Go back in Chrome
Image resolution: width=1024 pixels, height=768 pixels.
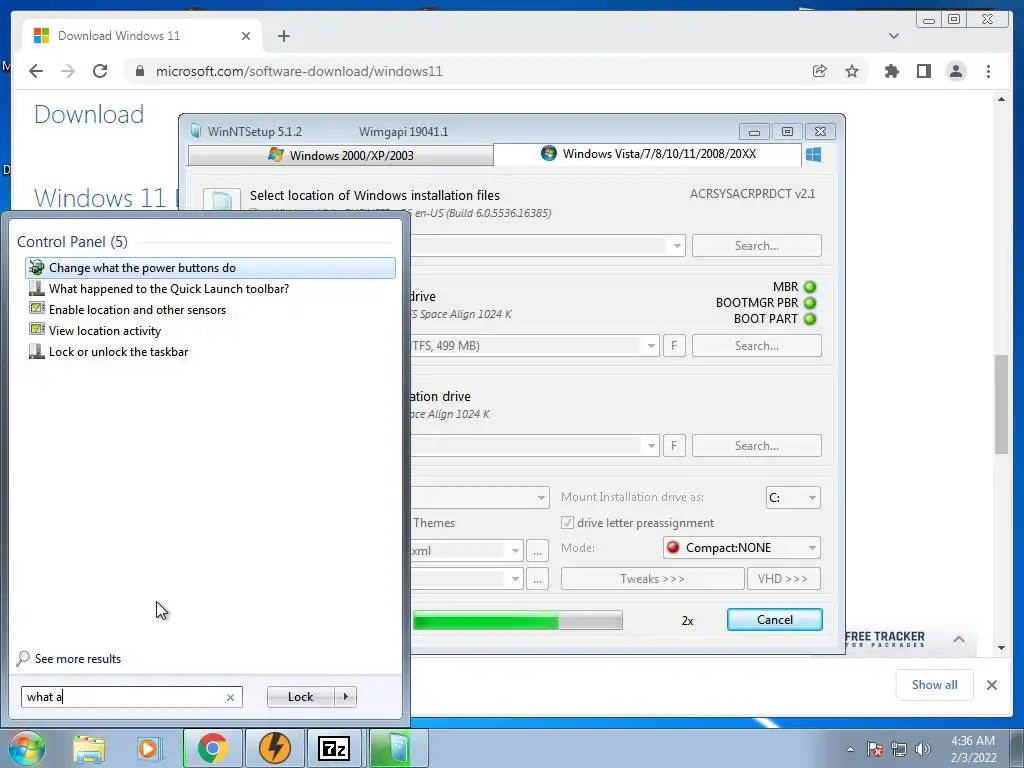[36, 71]
